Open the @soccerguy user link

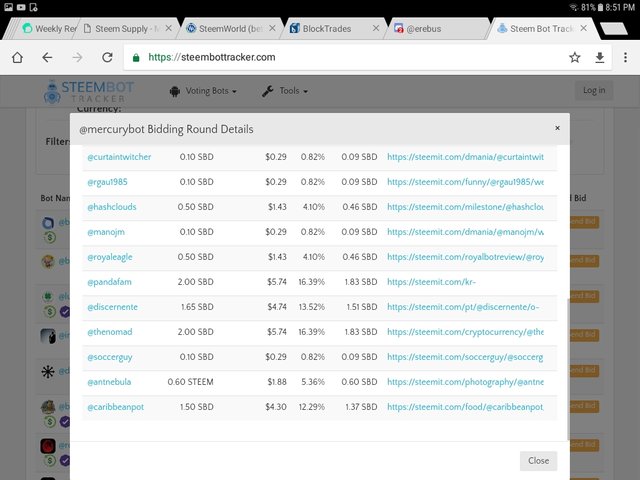coord(110,357)
